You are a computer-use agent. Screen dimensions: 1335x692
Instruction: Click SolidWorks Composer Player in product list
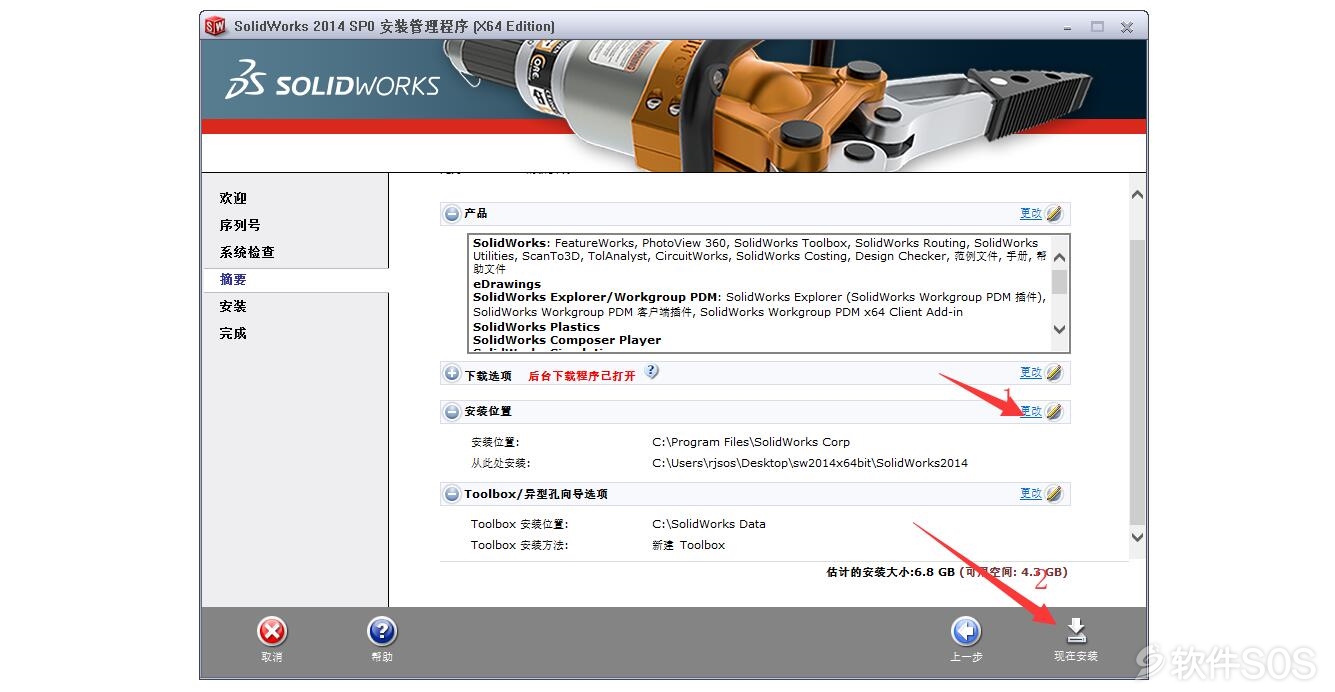pos(567,340)
